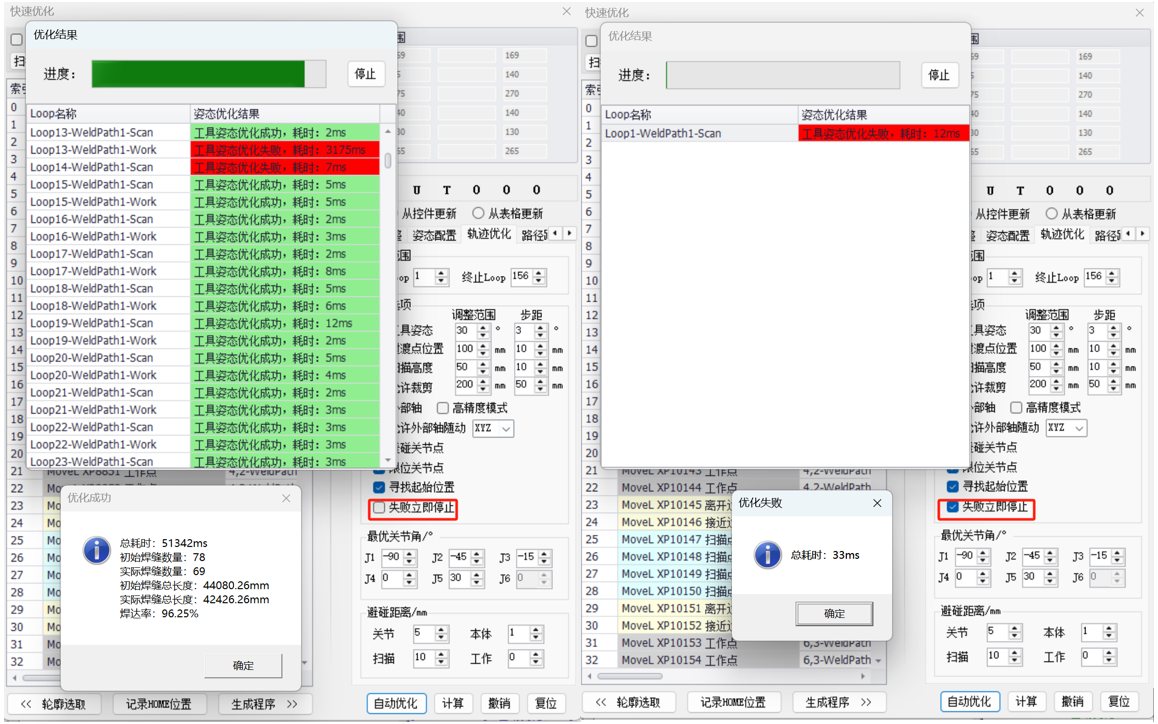Image resolution: width=1158 pixels, height=724 pixels.
Task: Uncheck 失败立即停止 in the right window
Action: (952, 507)
